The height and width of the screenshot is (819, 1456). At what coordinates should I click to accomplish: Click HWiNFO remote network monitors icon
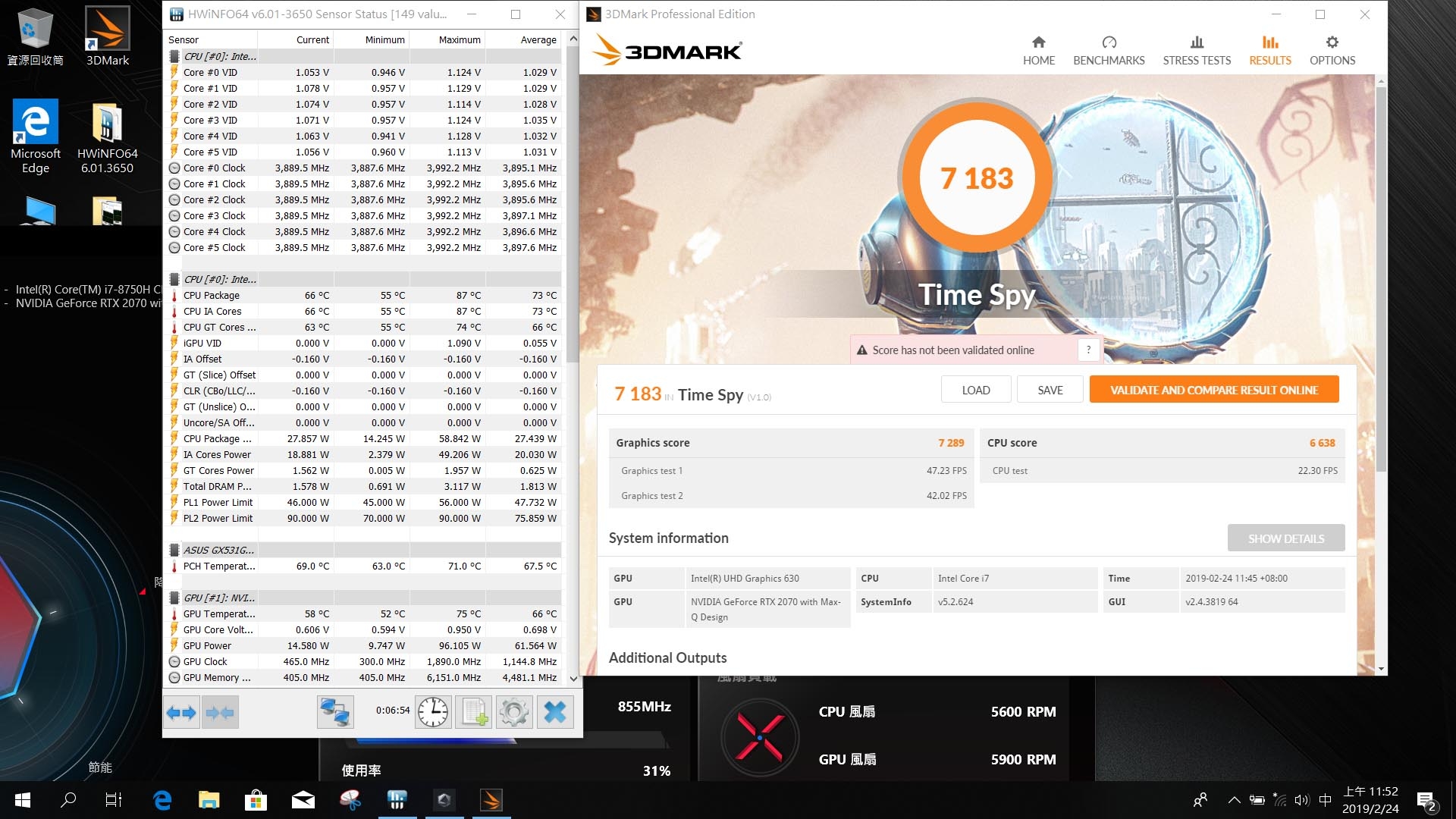tap(335, 712)
